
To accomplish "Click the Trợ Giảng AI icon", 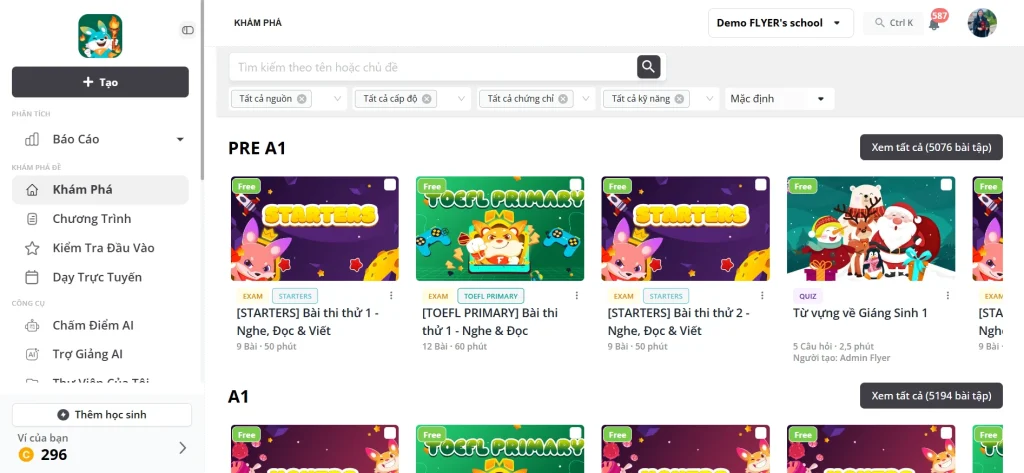I will 31,354.
